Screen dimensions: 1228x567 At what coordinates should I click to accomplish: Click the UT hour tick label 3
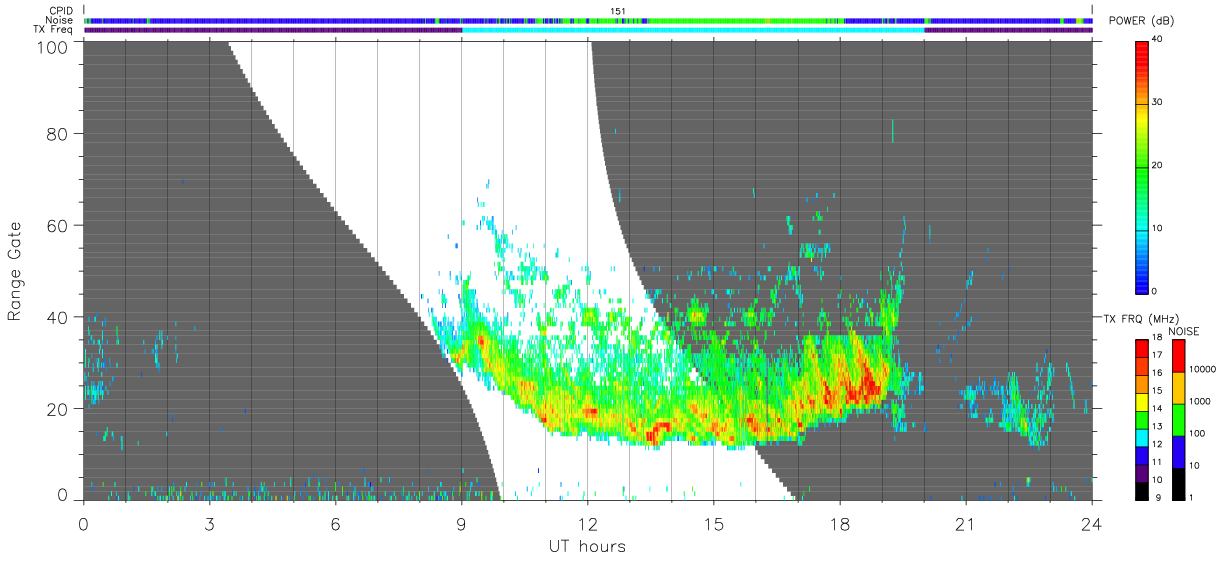point(209,523)
